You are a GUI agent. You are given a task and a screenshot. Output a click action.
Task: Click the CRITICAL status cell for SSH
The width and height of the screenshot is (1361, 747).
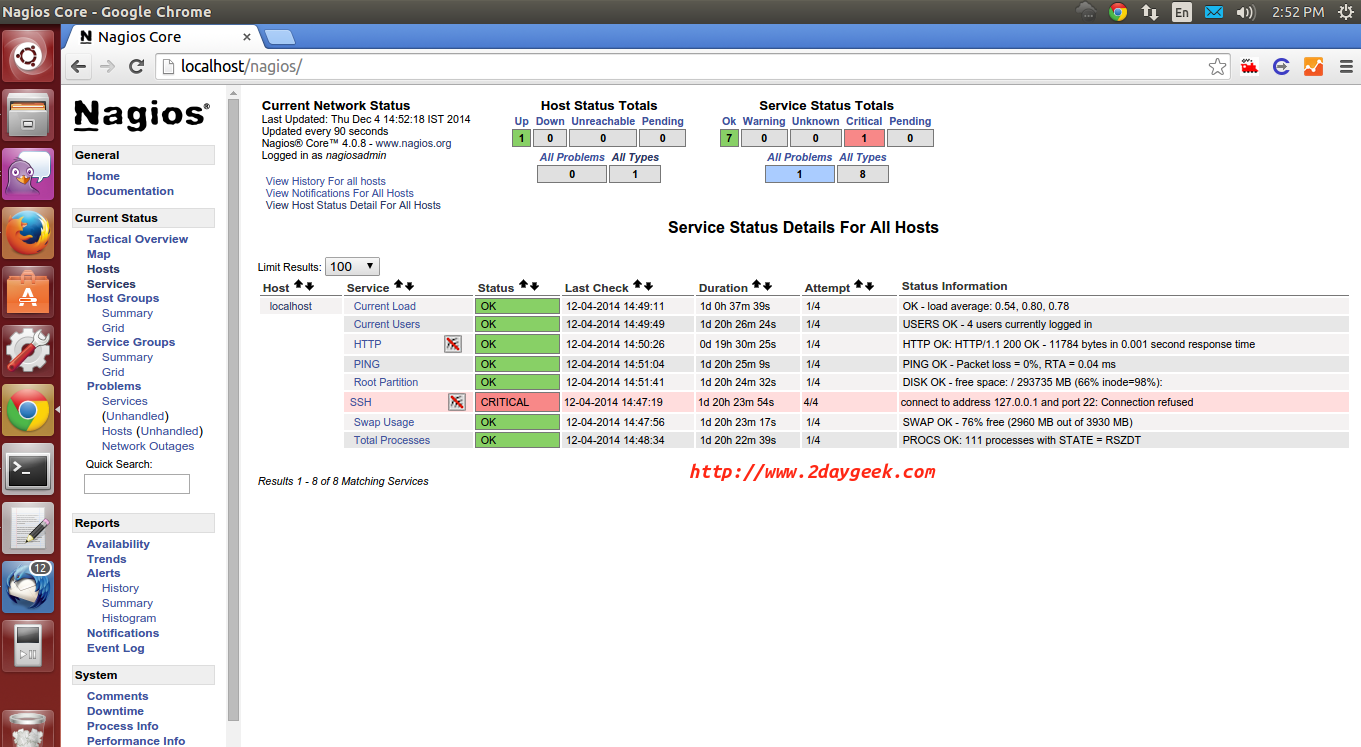click(x=517, y=402)
